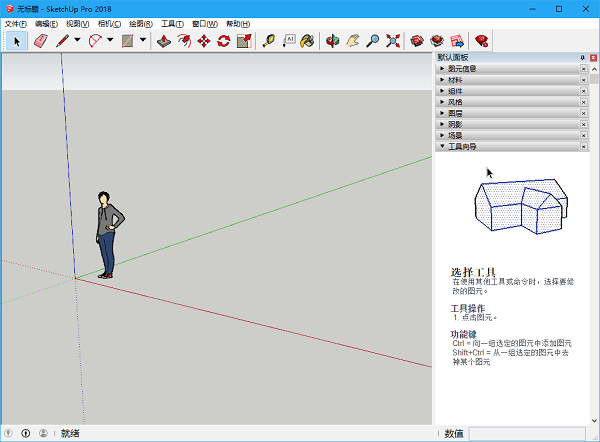Screen dimensions: 600x442
Task: Select the Move tool
Action: pyautogui.click(x=204, y=41)
